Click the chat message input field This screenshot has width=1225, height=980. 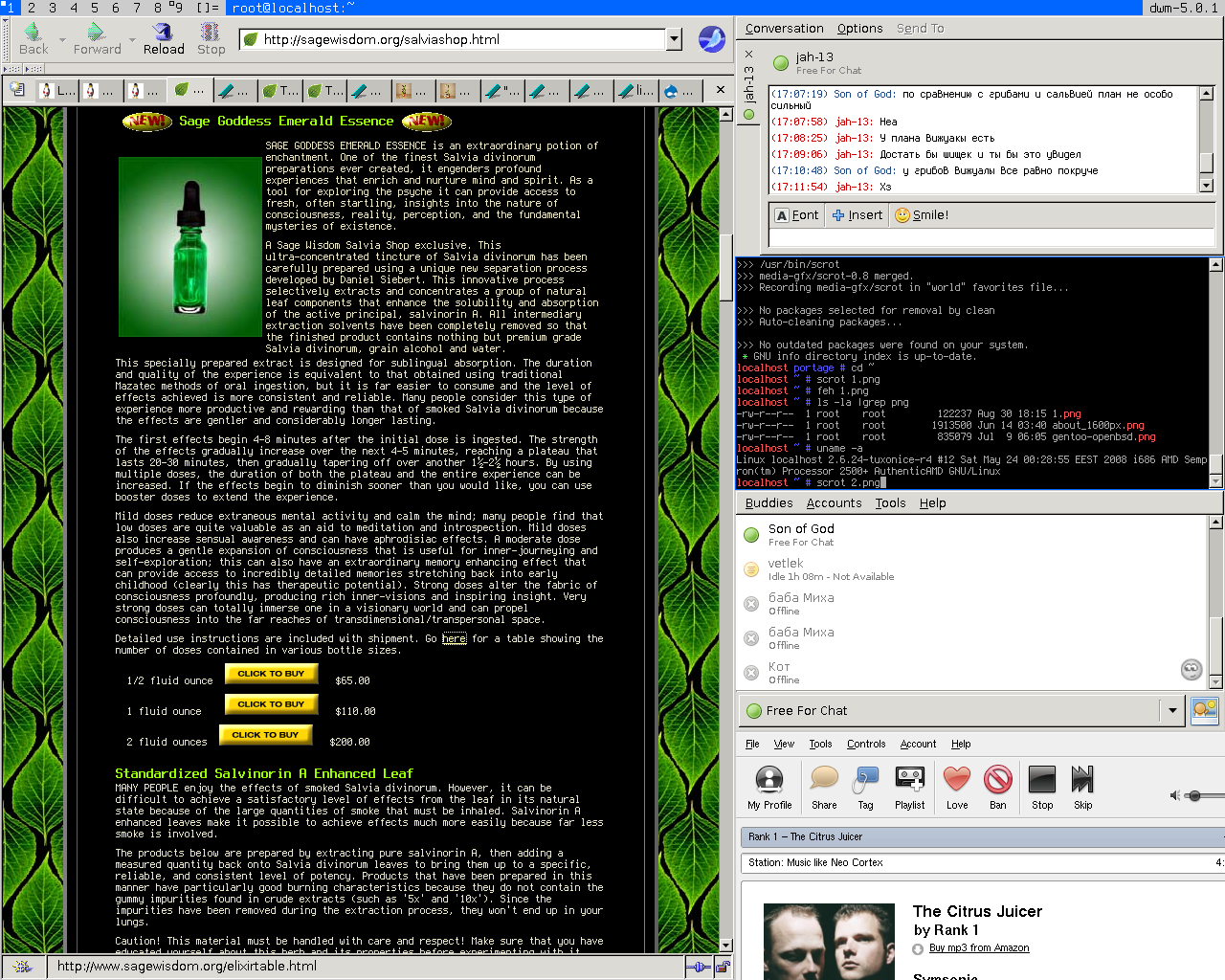click(x=992, y=237)
